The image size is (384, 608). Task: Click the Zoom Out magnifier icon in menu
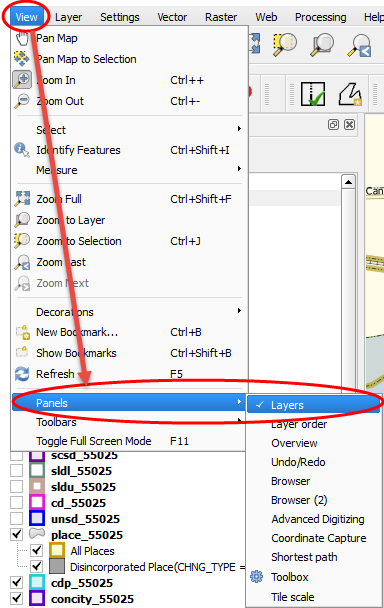22,101
